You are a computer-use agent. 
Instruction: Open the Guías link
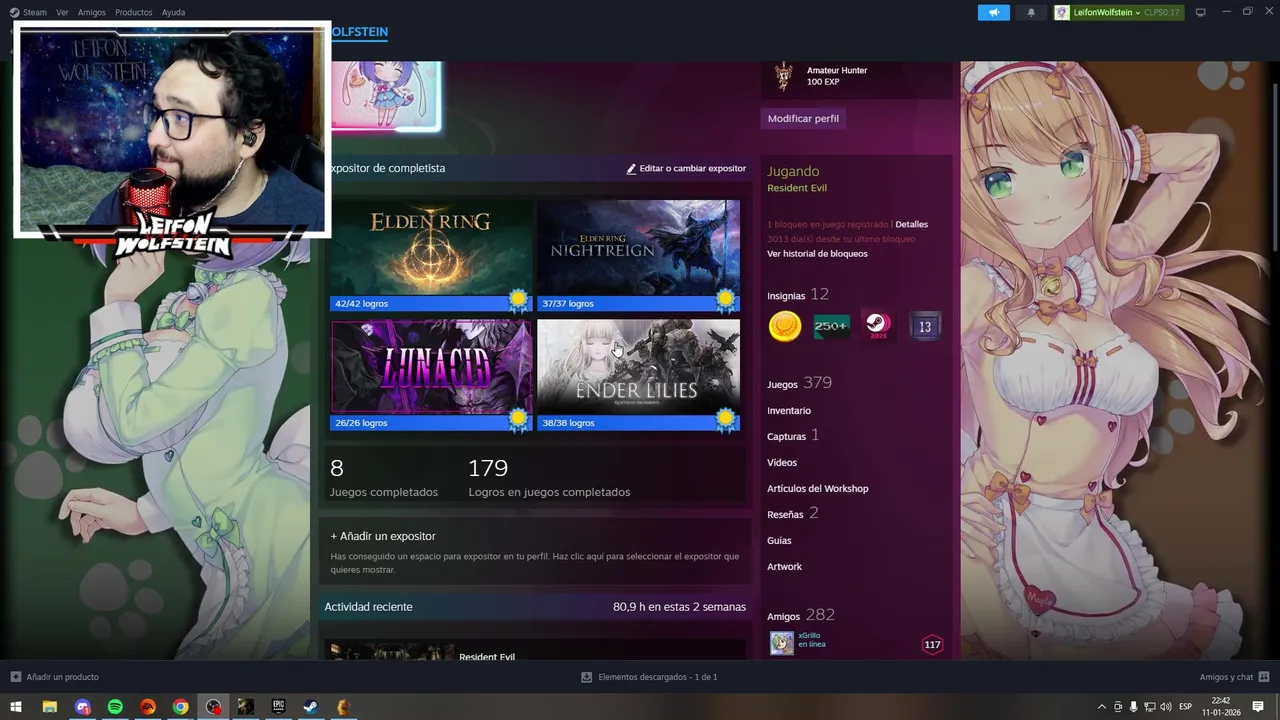779,541
